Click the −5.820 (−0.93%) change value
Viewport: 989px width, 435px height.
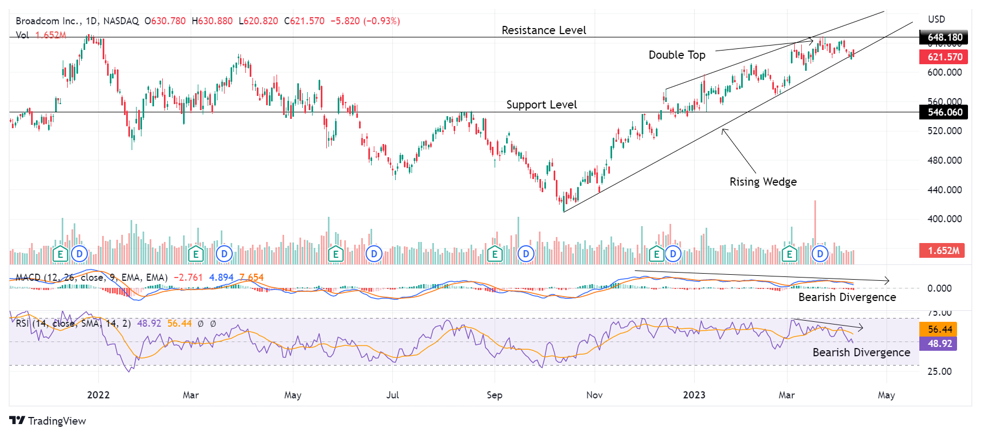coord(364,21)
